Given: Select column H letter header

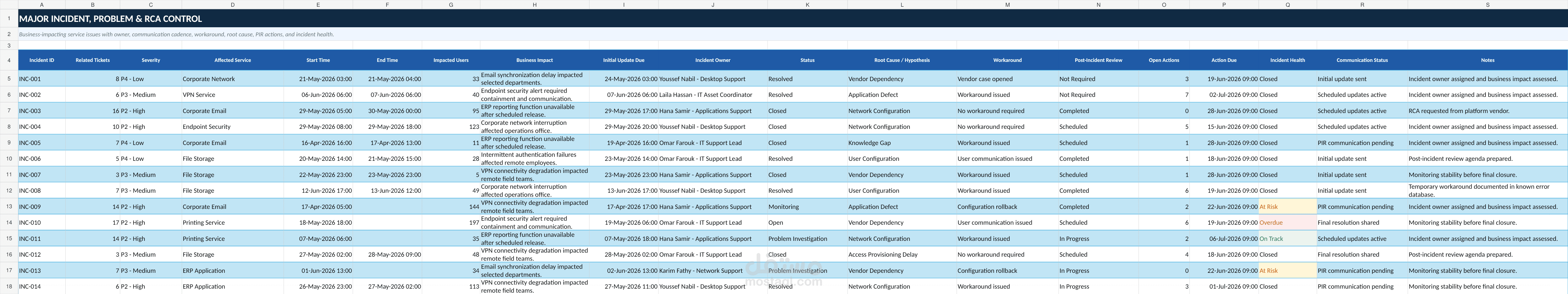Looking at the screenshot, I should coord(535,4).
